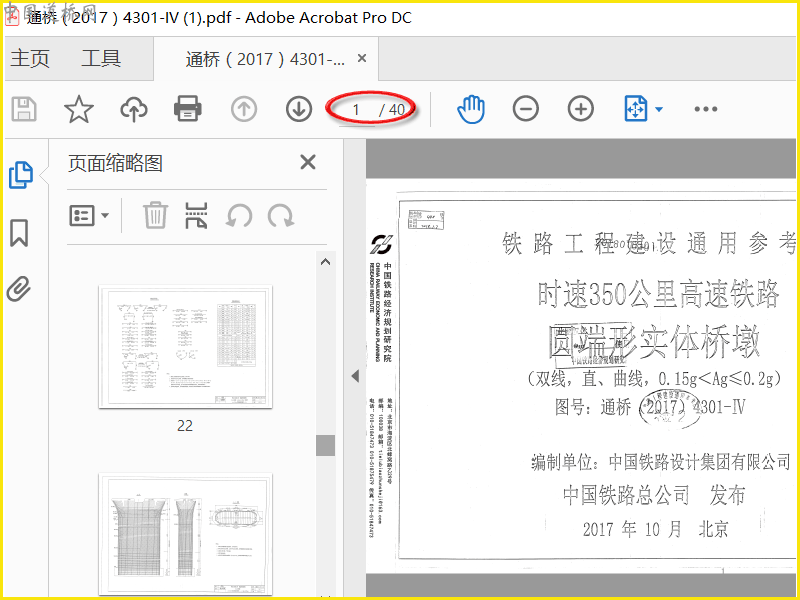Print the document with printer icon
This screenshot has height=600, width=800.
pyautogui.click(x=188, y=109)
